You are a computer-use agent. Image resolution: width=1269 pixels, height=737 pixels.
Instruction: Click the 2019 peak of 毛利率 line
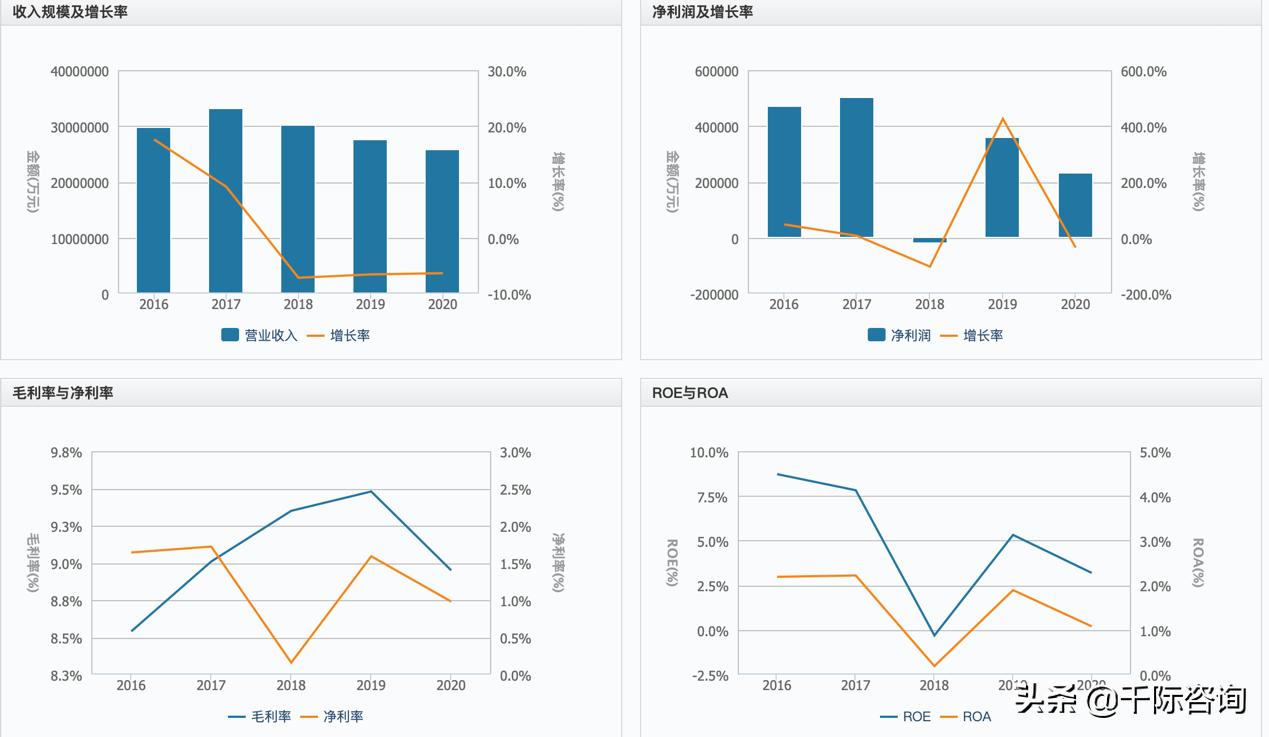371,491
